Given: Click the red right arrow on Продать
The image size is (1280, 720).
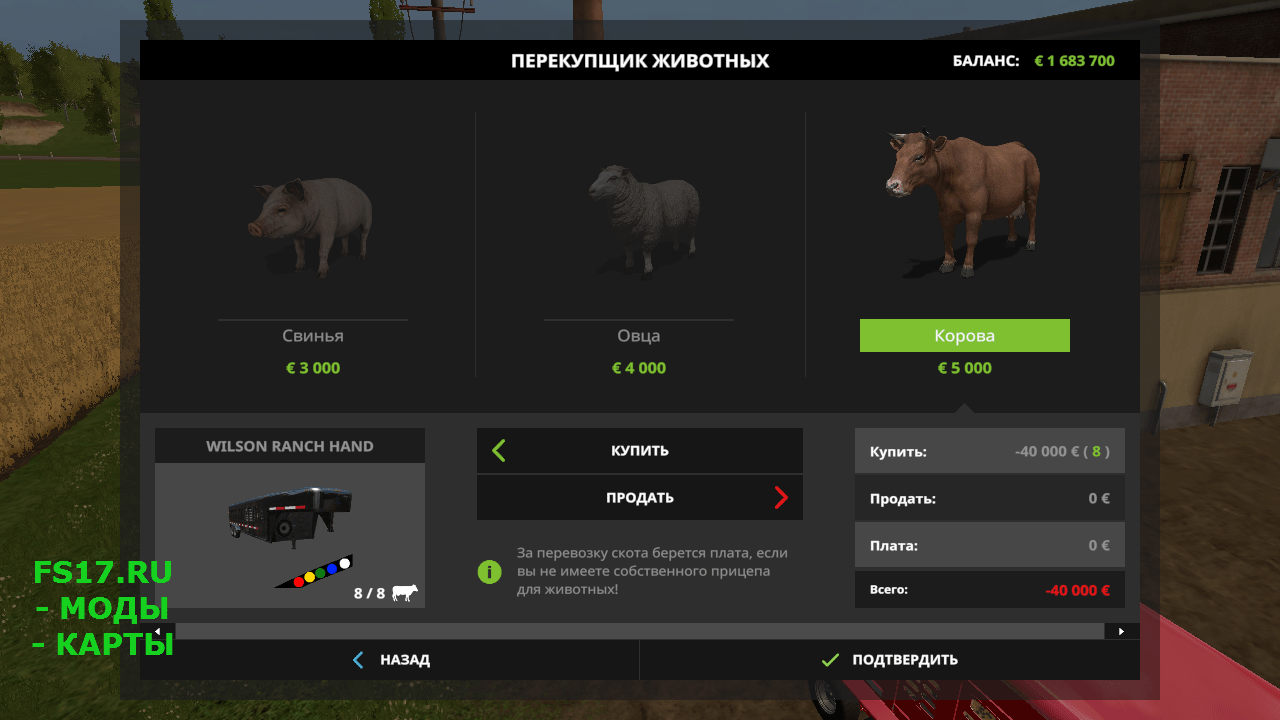Looking at the screenshot, I should (781, 497).
